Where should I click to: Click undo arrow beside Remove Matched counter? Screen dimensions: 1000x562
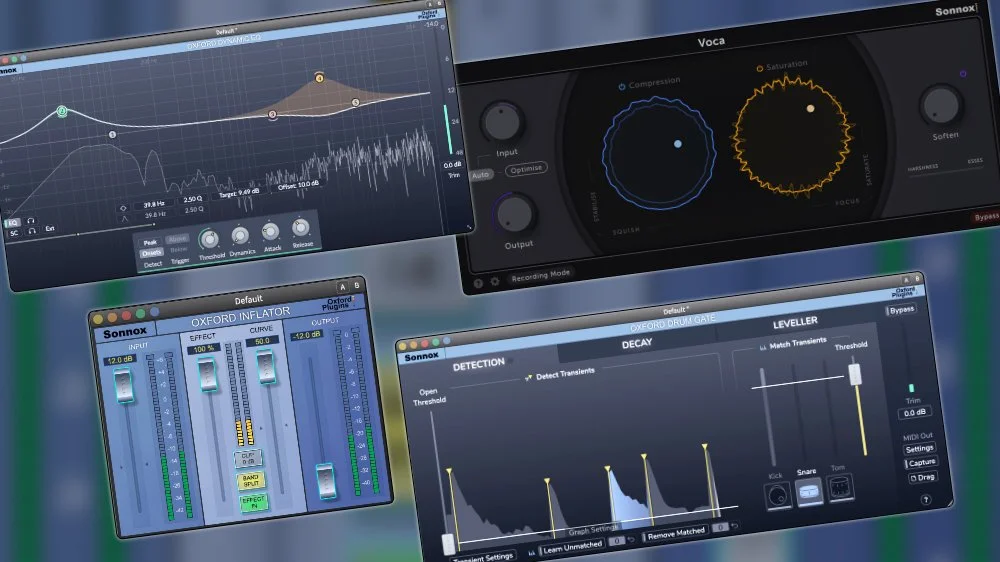pos(735,526)
